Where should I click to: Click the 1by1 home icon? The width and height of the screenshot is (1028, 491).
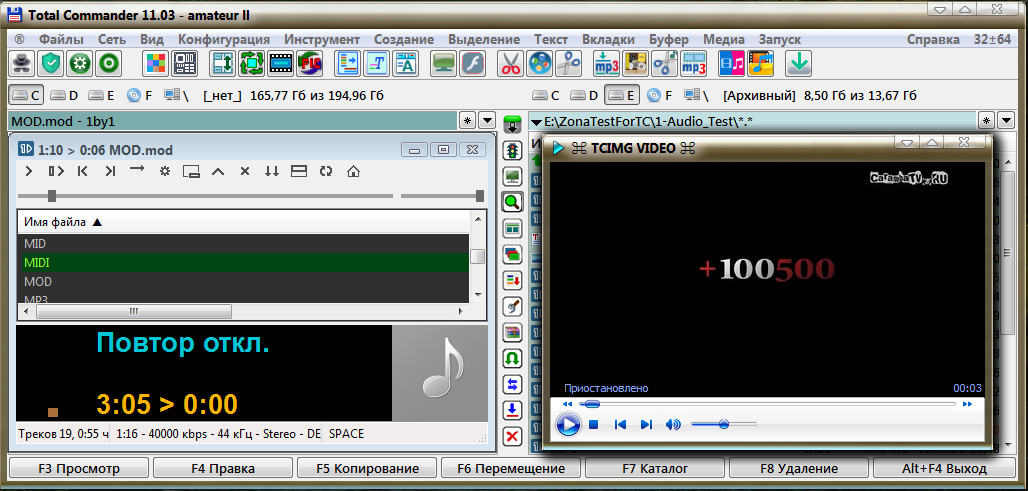click(353, 171)
